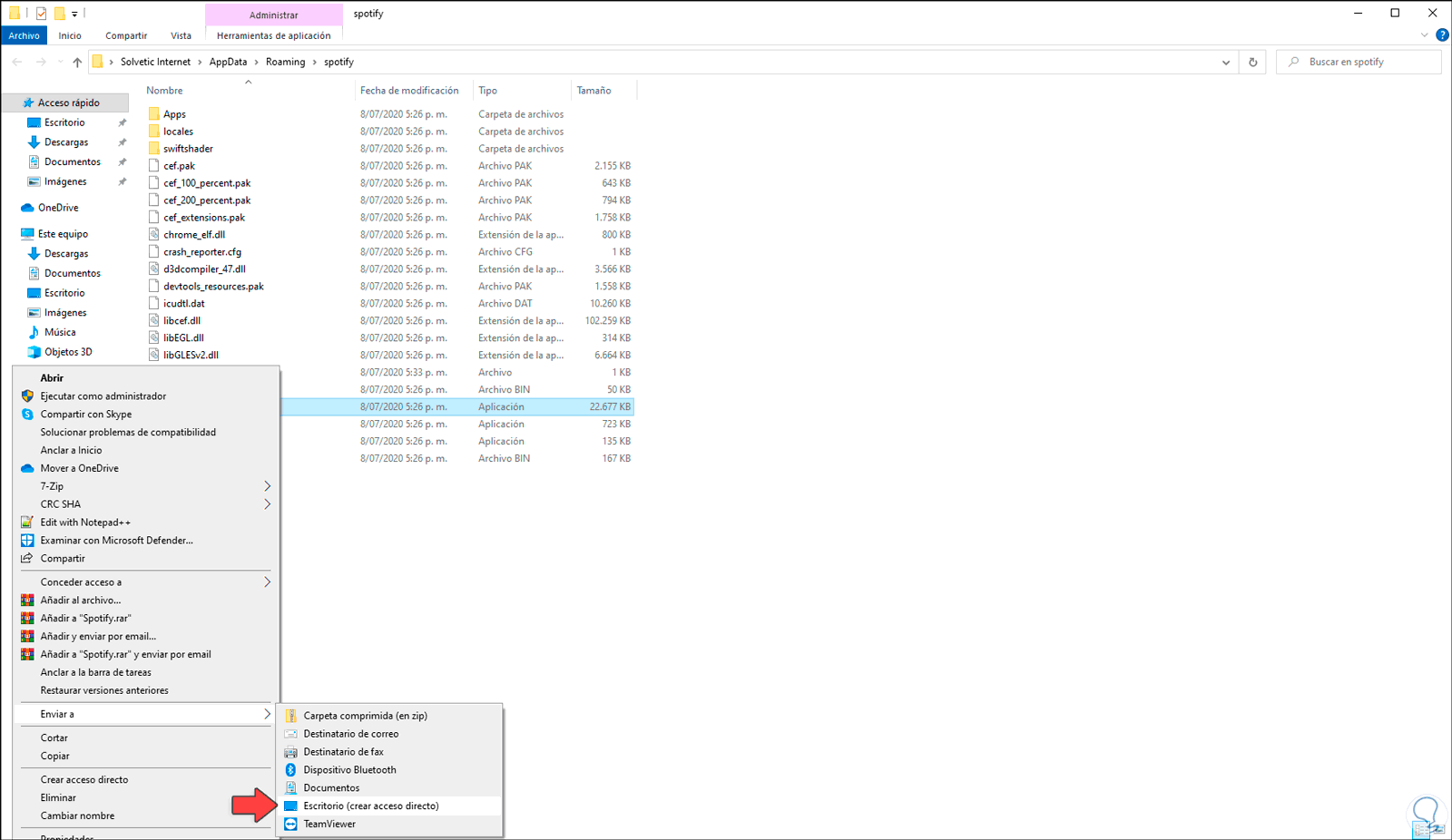This screenshot has height=840, width=1452.
Task: Open the address bar history dropdown
Action: [x=1226, y=63]
